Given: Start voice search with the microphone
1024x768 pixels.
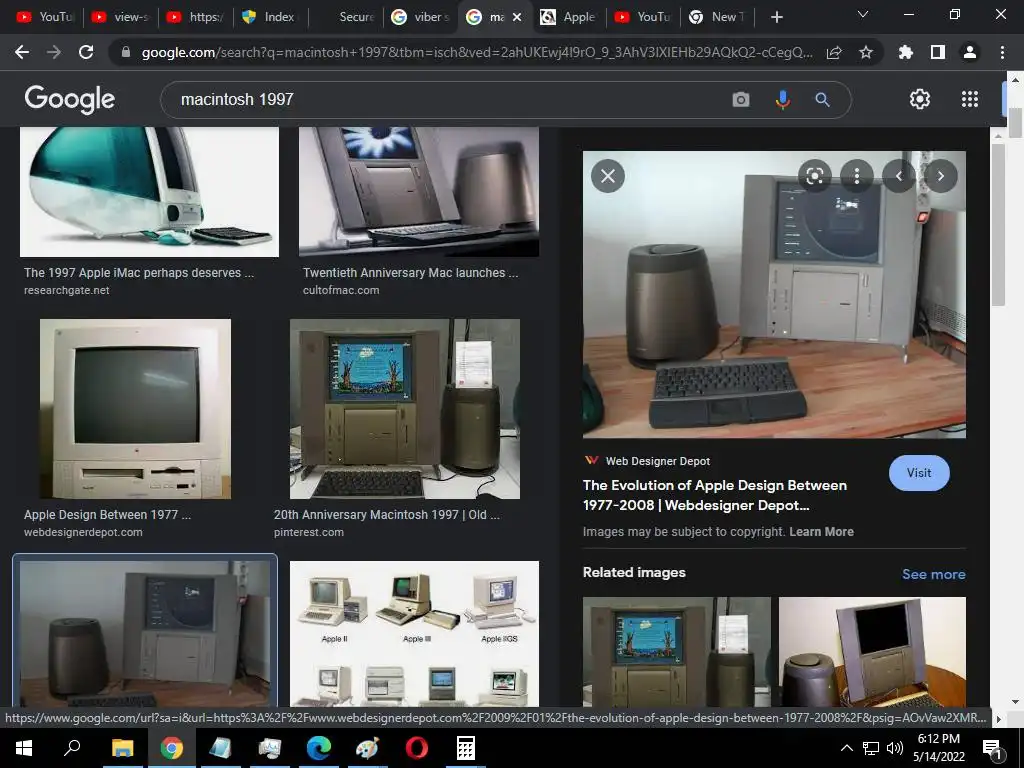Looking at the screenshot, I should [x=782, y=99].
